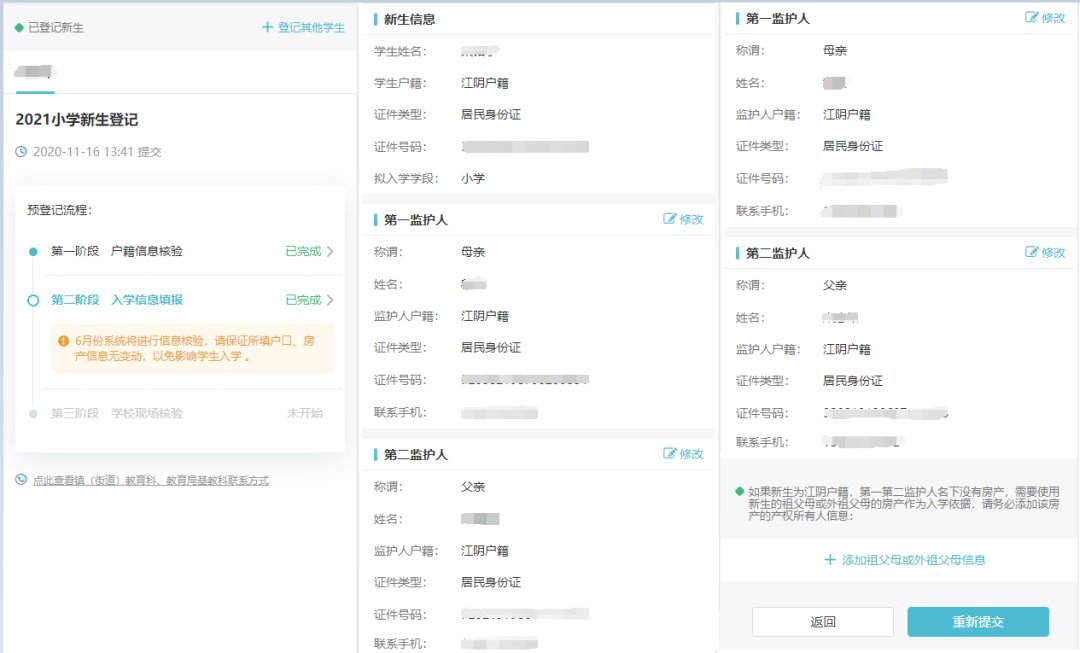Click blurred 证件号码 value in 新生信息
This screenshot has width=1080, height=653.
click(x=525, y=147)
